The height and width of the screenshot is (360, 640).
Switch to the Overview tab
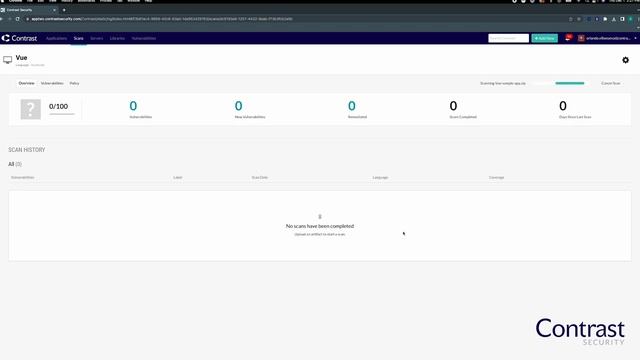point(27,83)
